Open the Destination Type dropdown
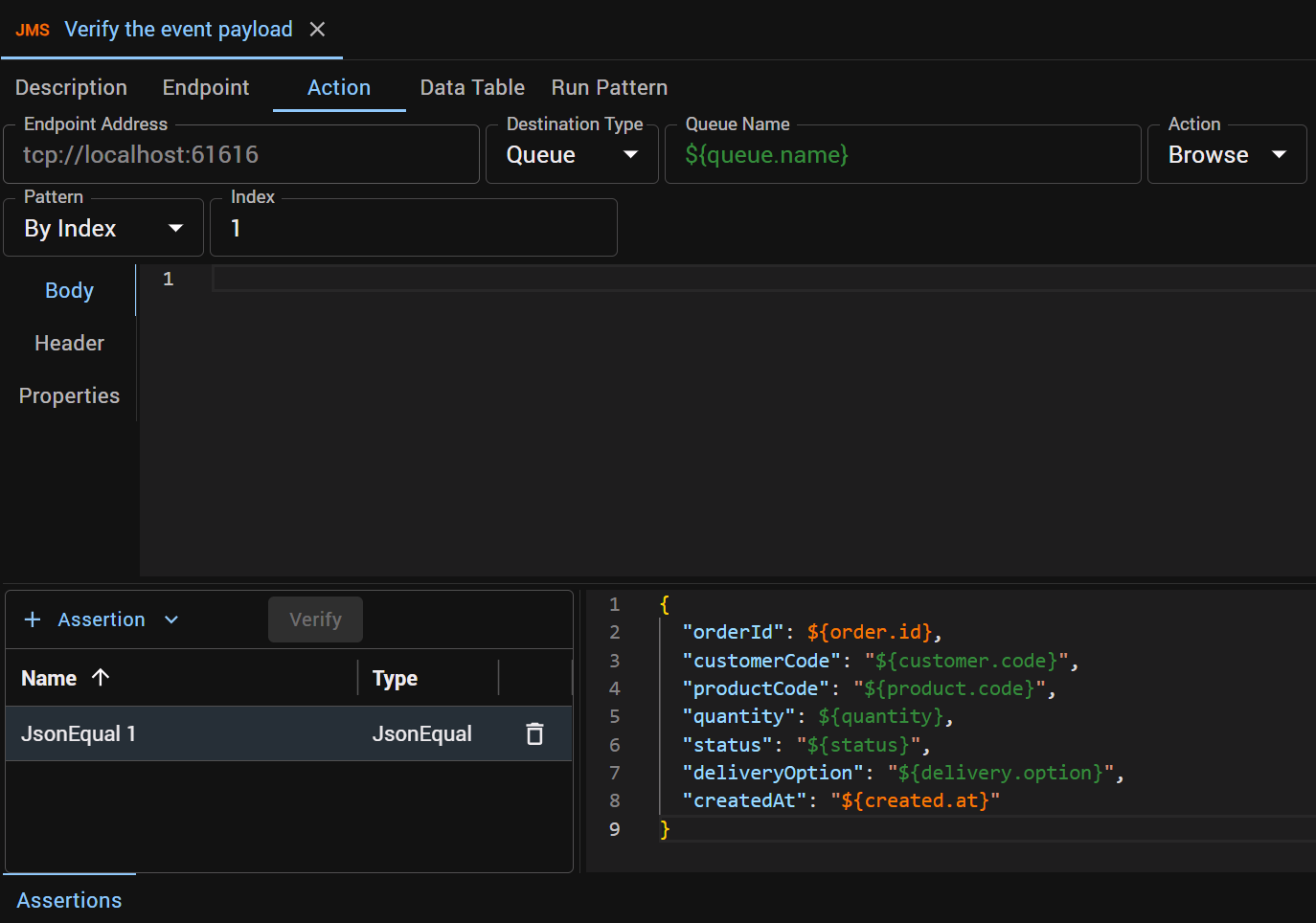Screen dimensions: 1316x923 [572, 154]
